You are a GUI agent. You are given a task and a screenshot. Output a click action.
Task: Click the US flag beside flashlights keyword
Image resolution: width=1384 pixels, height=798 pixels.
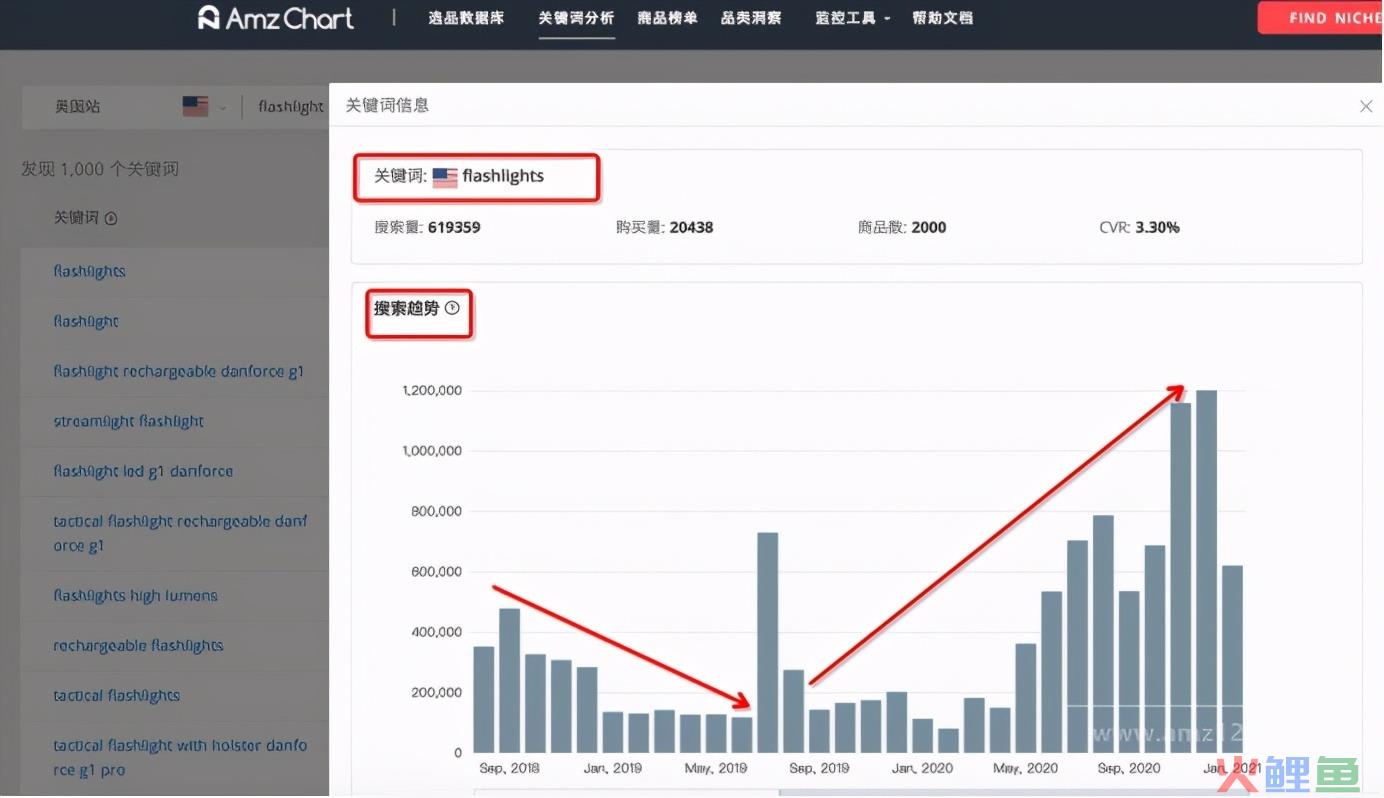click(445, 177)
